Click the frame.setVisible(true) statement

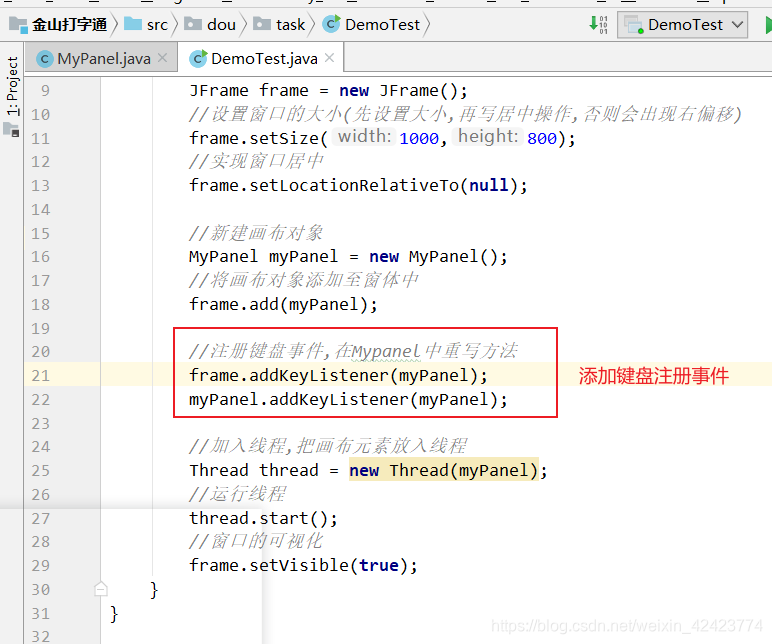(304, 565)
